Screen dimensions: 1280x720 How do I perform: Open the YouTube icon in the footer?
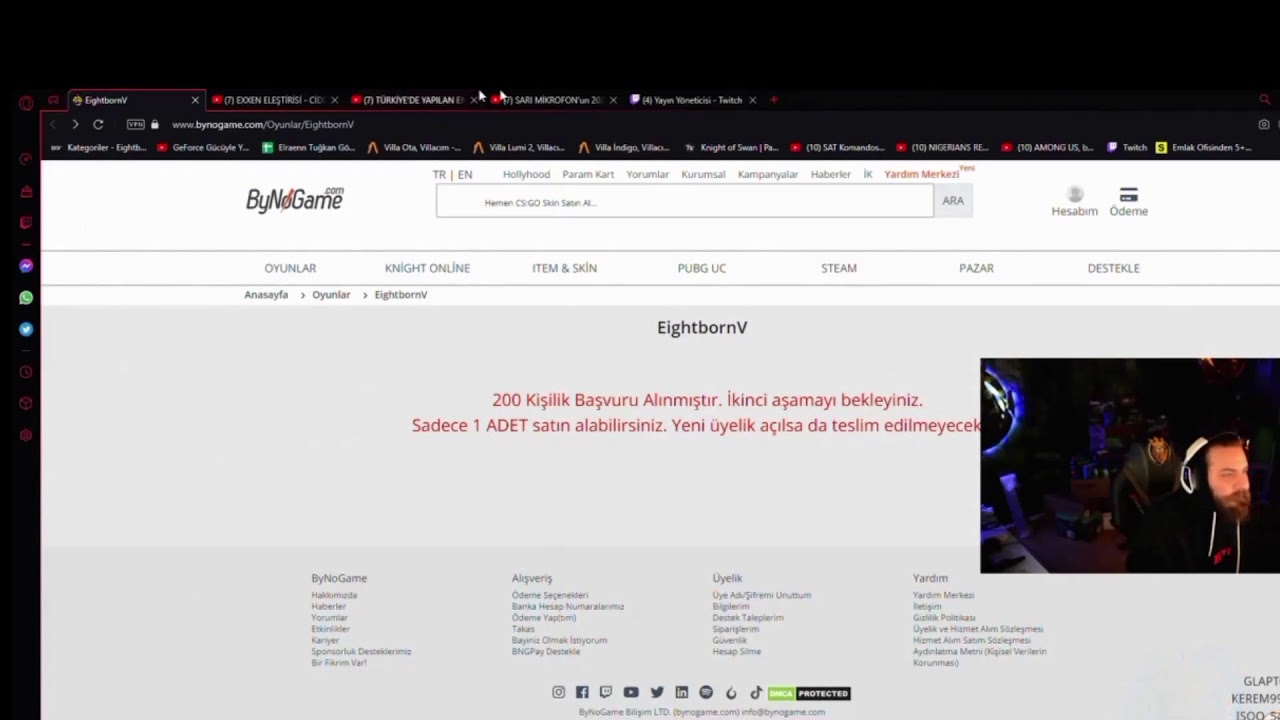(x=631, y=692)
